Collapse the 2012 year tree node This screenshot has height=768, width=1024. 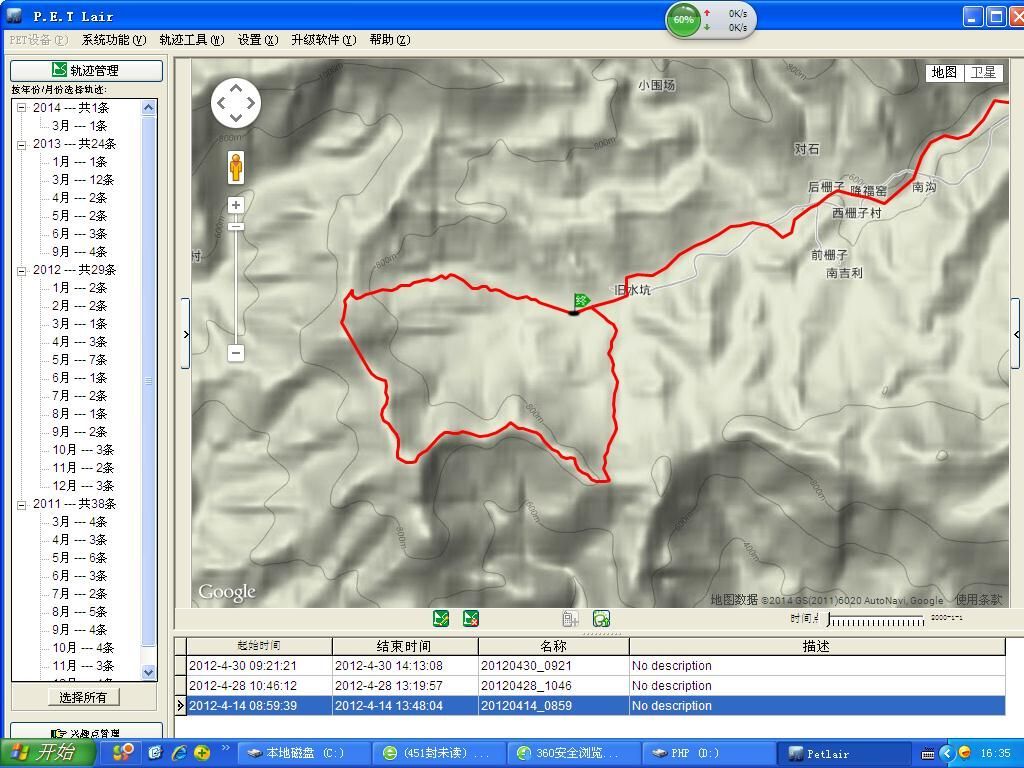(x=21, y=270)
